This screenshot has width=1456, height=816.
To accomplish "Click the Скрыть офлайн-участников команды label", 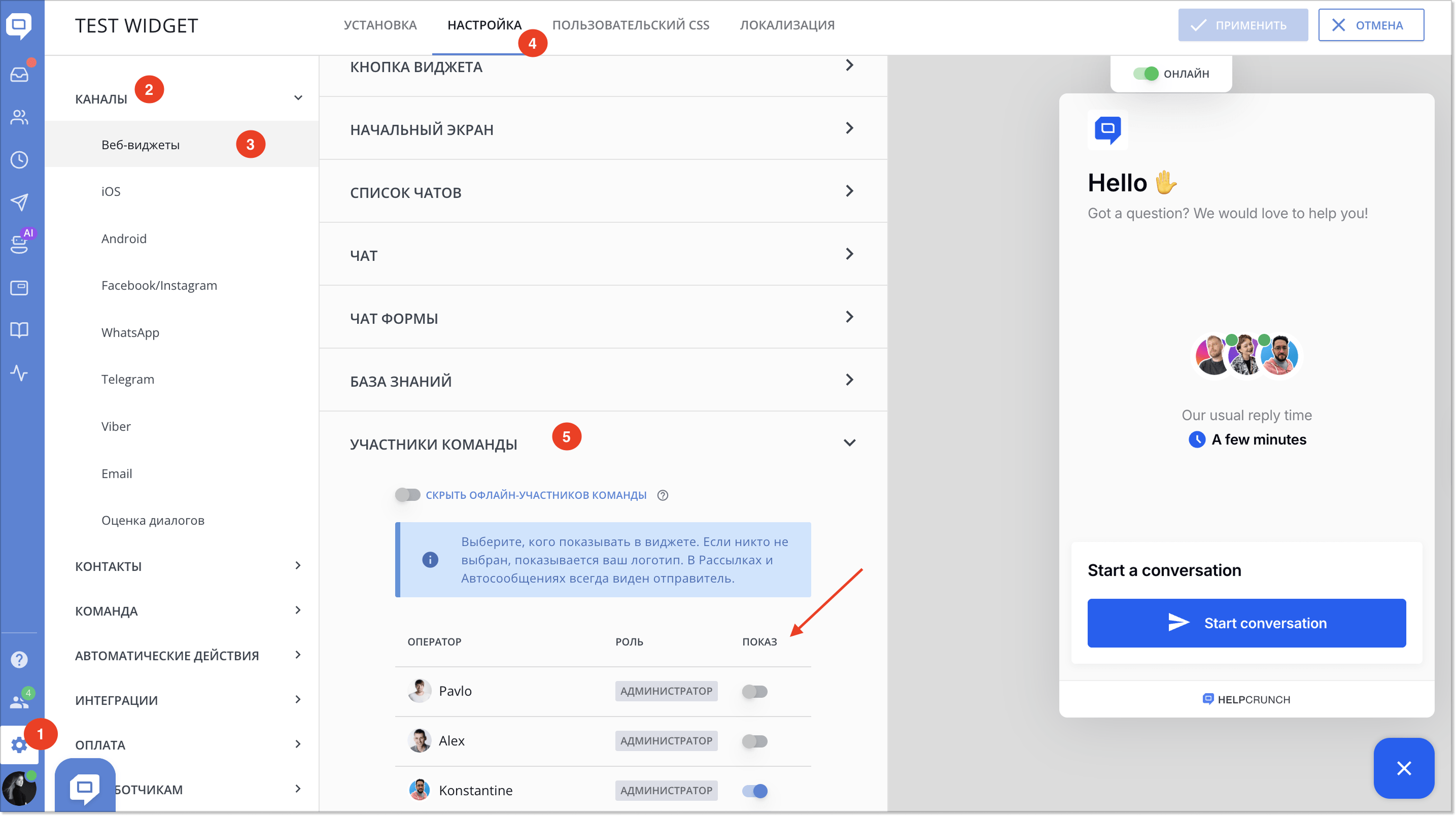I will click(x=536, y=495).
